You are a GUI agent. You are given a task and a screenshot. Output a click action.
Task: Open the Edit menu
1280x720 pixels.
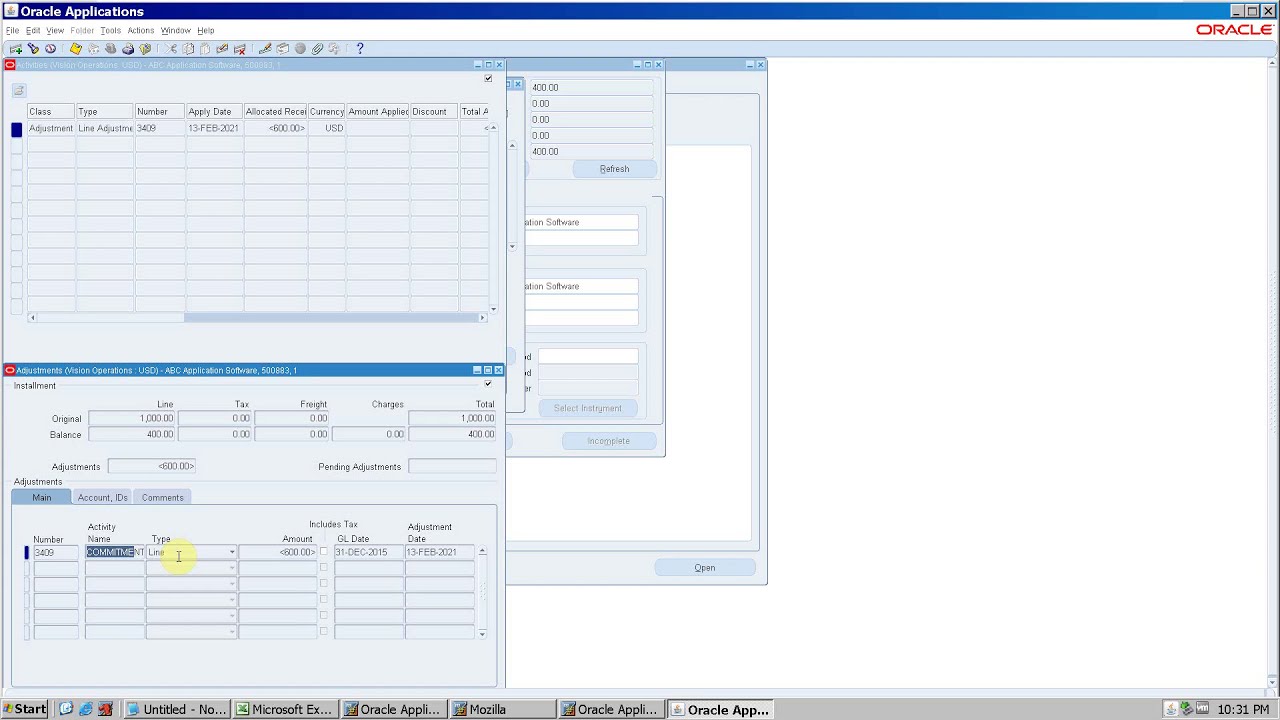33,30
